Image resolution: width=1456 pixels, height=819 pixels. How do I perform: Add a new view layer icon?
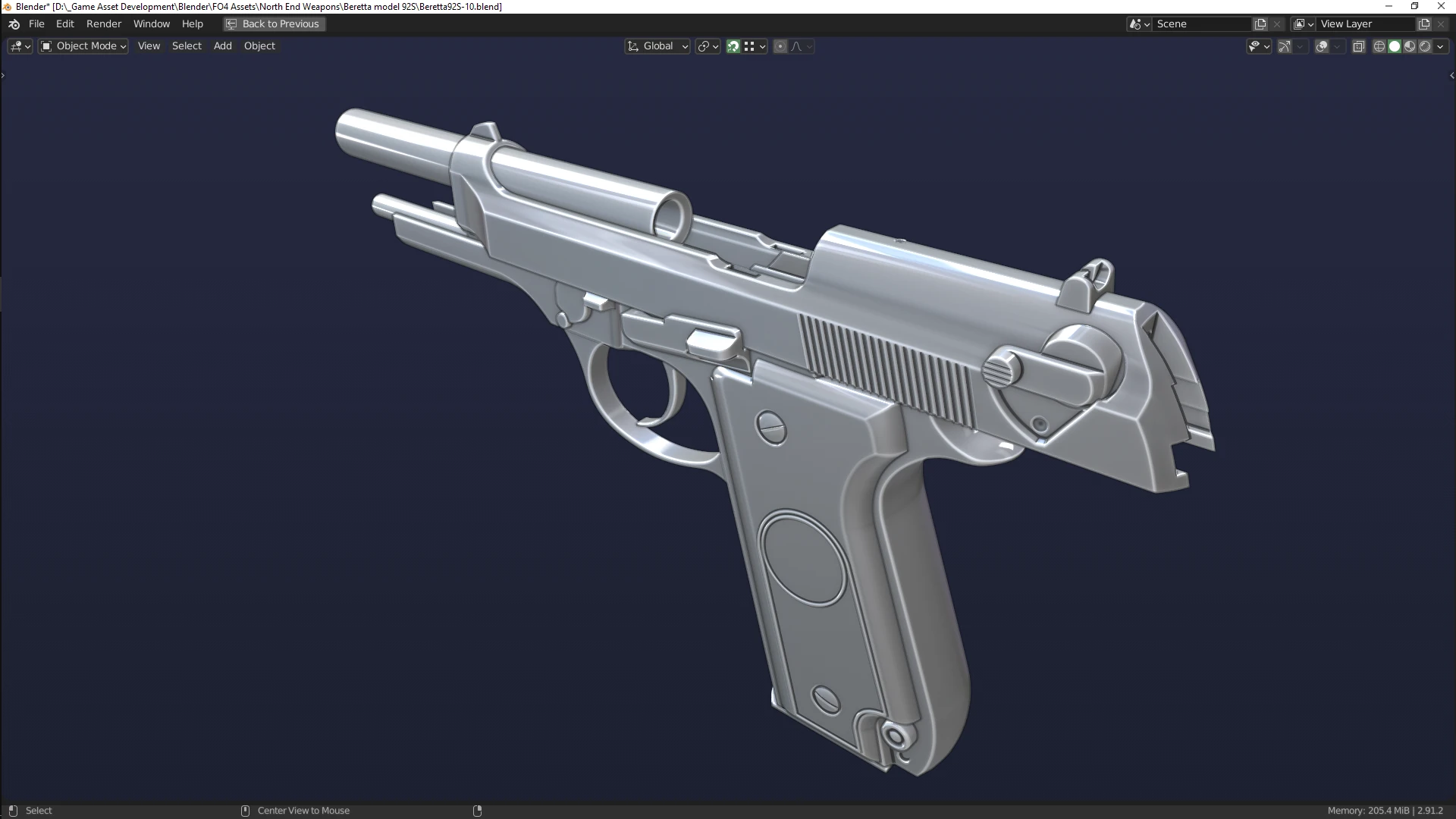click(x=1424, y=24)
